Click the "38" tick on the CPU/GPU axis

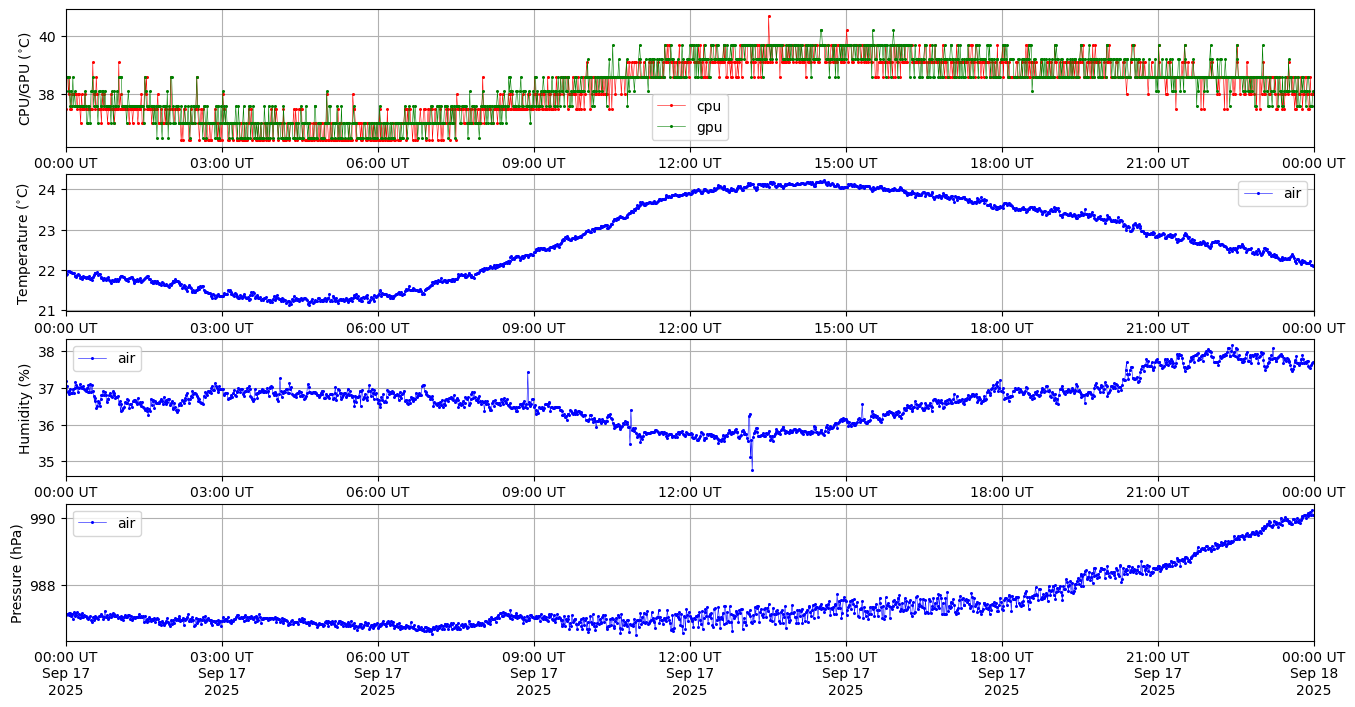click(x=49, y=95)
